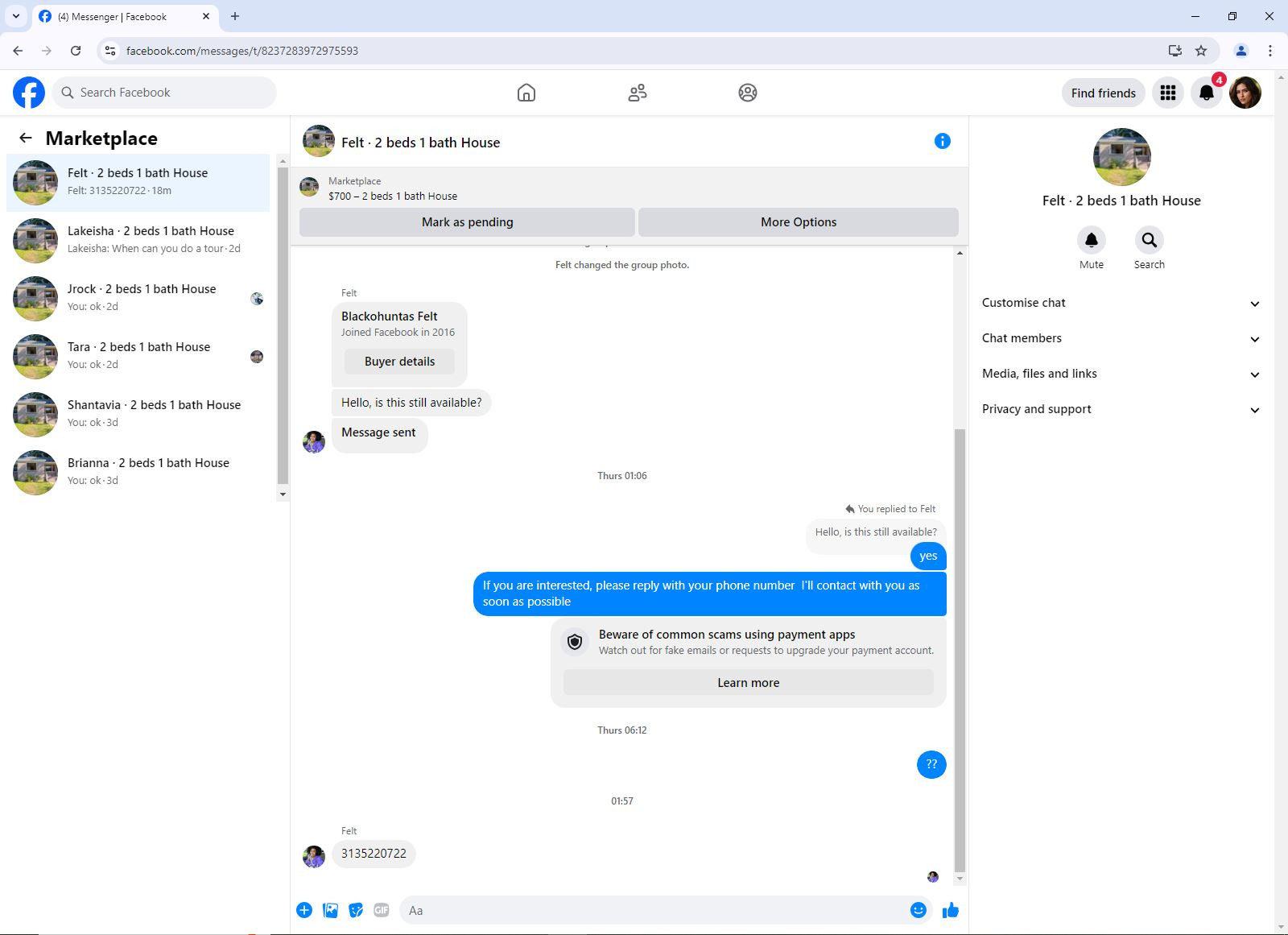This screenshot has height=935, width=1288.
Task: Click the blue '??' message bubble
Action: click(931, 764)
